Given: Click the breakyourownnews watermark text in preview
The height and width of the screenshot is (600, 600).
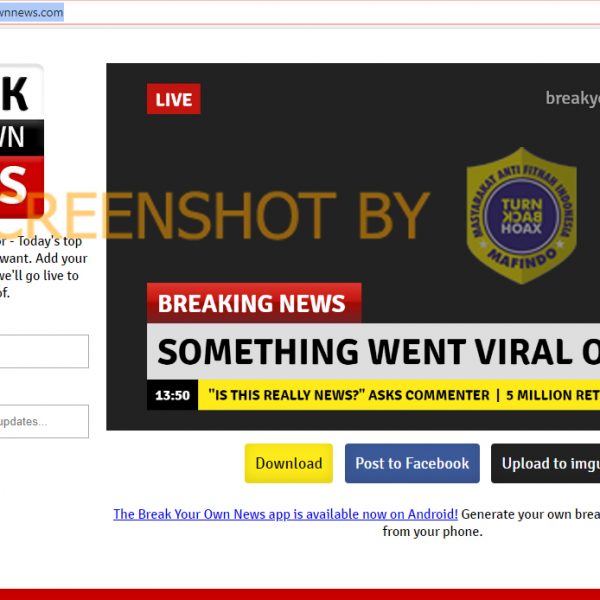Looking at the screenshot, I should pyautogui.click(x=572, y=98).
